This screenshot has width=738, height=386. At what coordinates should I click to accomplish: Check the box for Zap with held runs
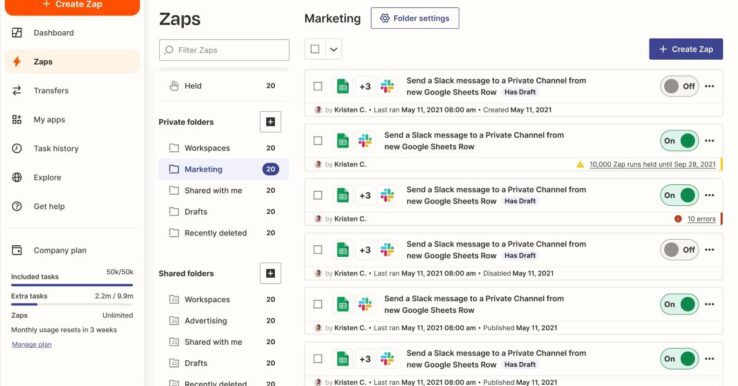point(318,141)
